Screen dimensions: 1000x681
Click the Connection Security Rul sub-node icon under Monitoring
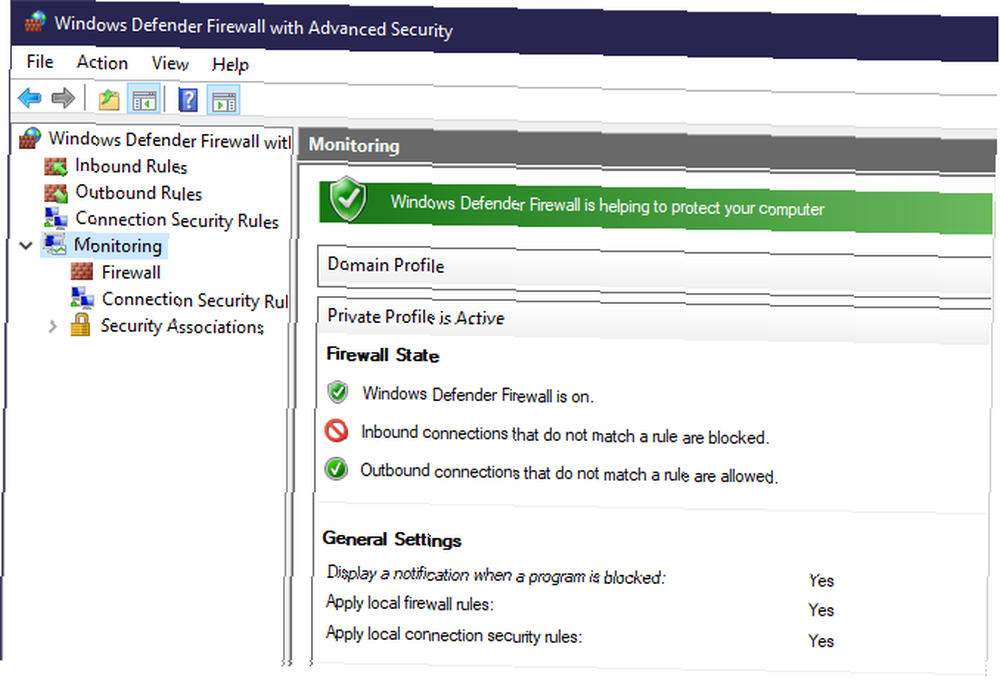click(82, 298)
